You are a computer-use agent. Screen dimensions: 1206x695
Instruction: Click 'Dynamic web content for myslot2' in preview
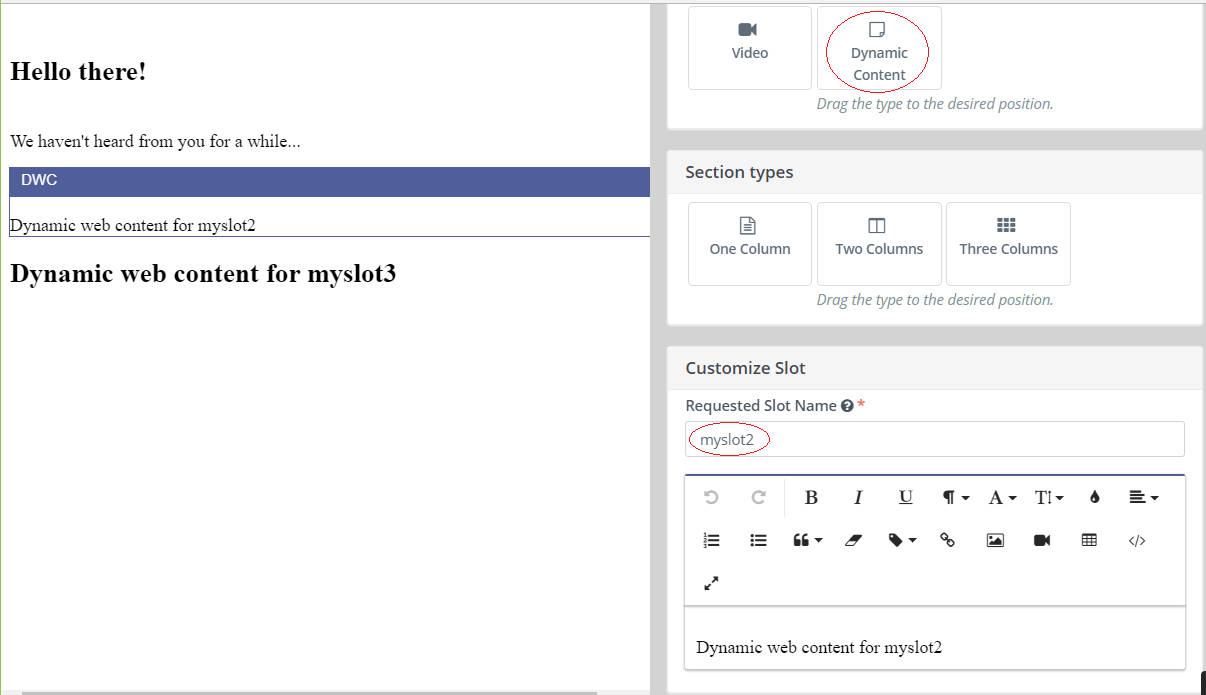click(133, 225)
